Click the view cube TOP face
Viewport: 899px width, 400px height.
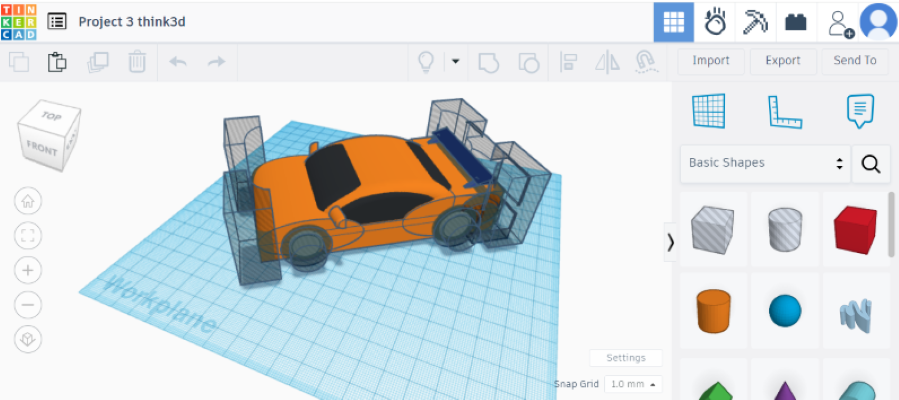[x=52, y=116]
